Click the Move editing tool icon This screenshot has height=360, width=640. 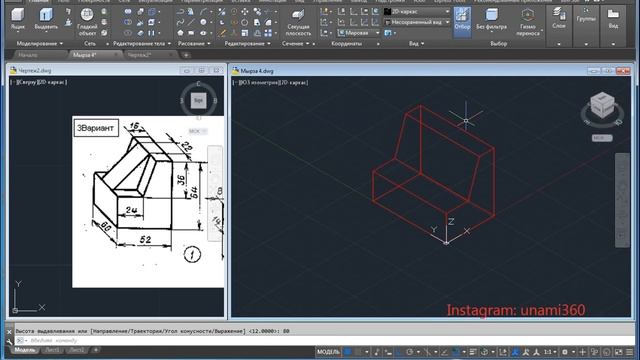[x=244, y=12]
